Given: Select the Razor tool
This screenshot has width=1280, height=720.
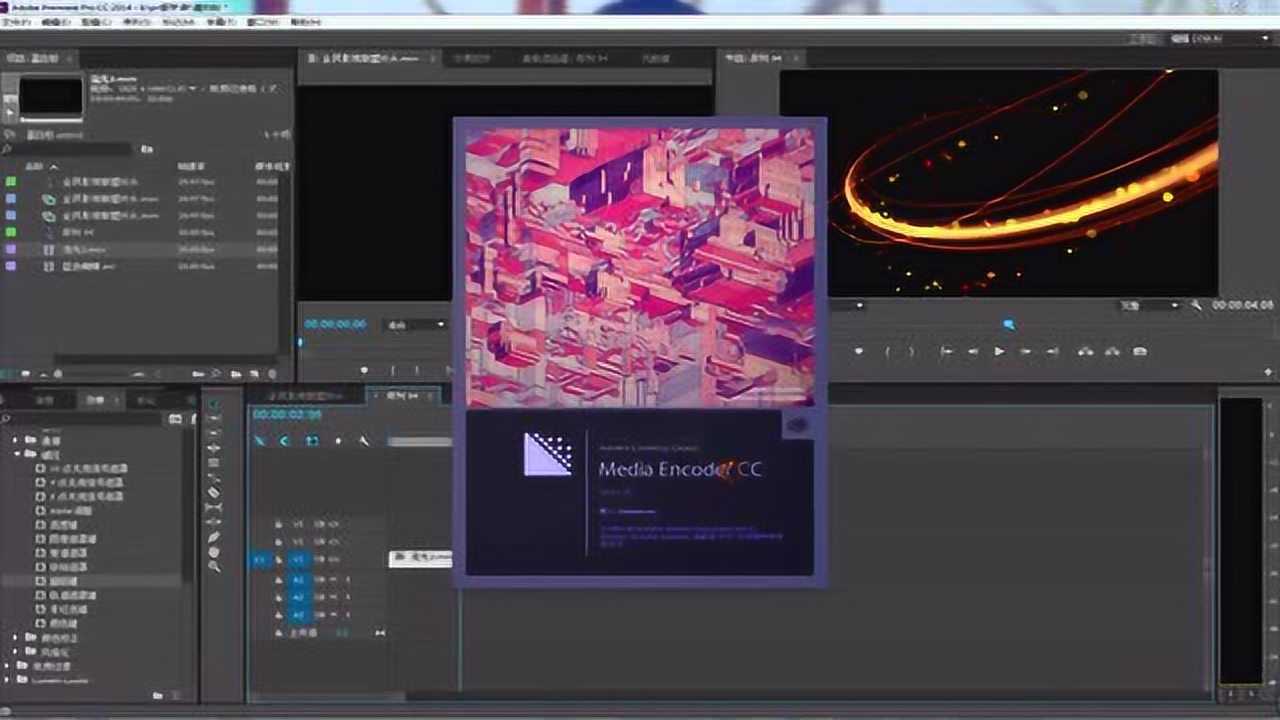Looking at the screenshot, I should click(214, 492).
